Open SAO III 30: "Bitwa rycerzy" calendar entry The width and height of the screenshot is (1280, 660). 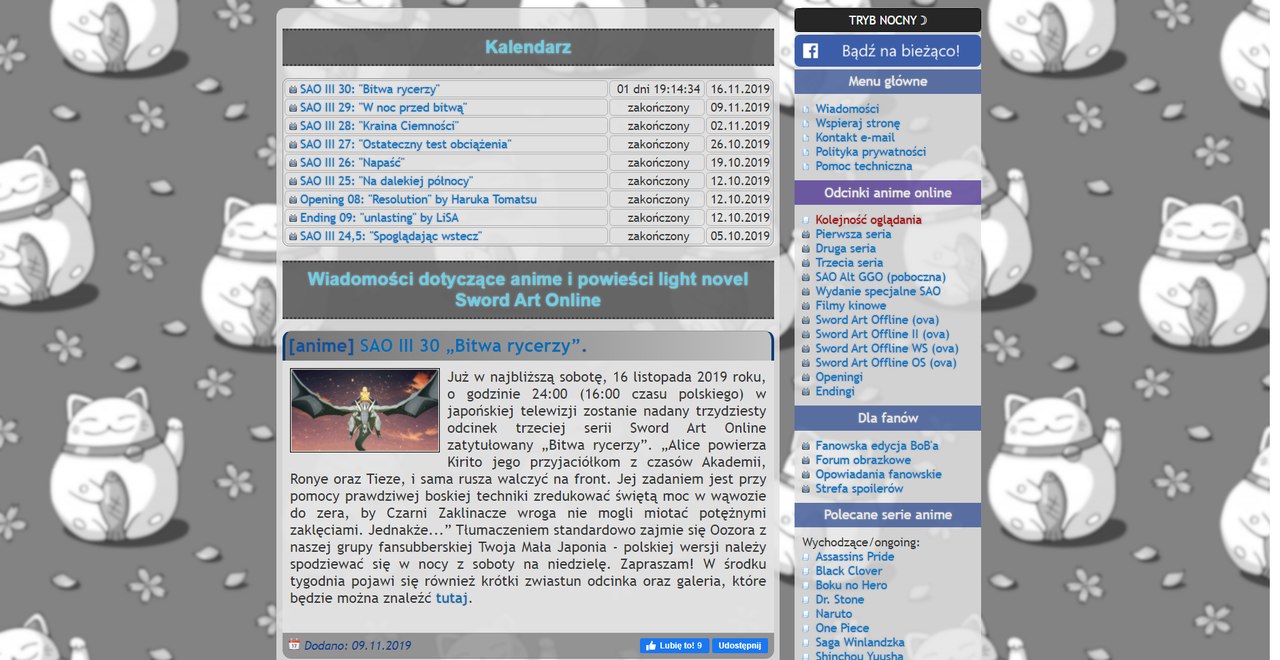[370, 89]
